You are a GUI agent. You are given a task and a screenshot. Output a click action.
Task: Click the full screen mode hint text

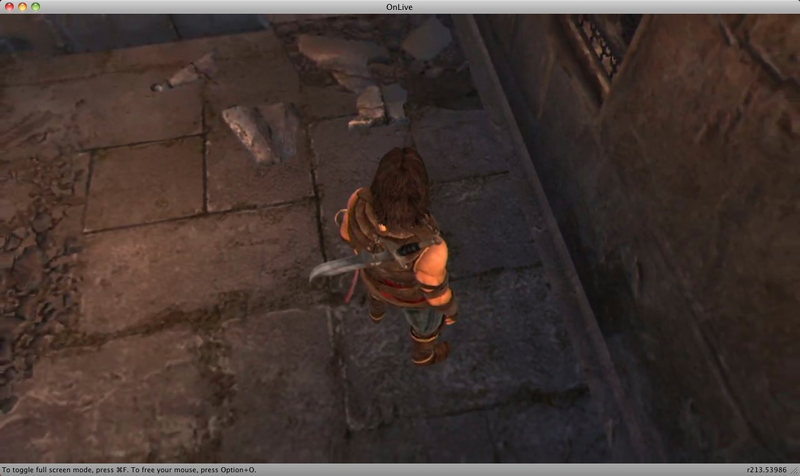[x=129, y=470]
